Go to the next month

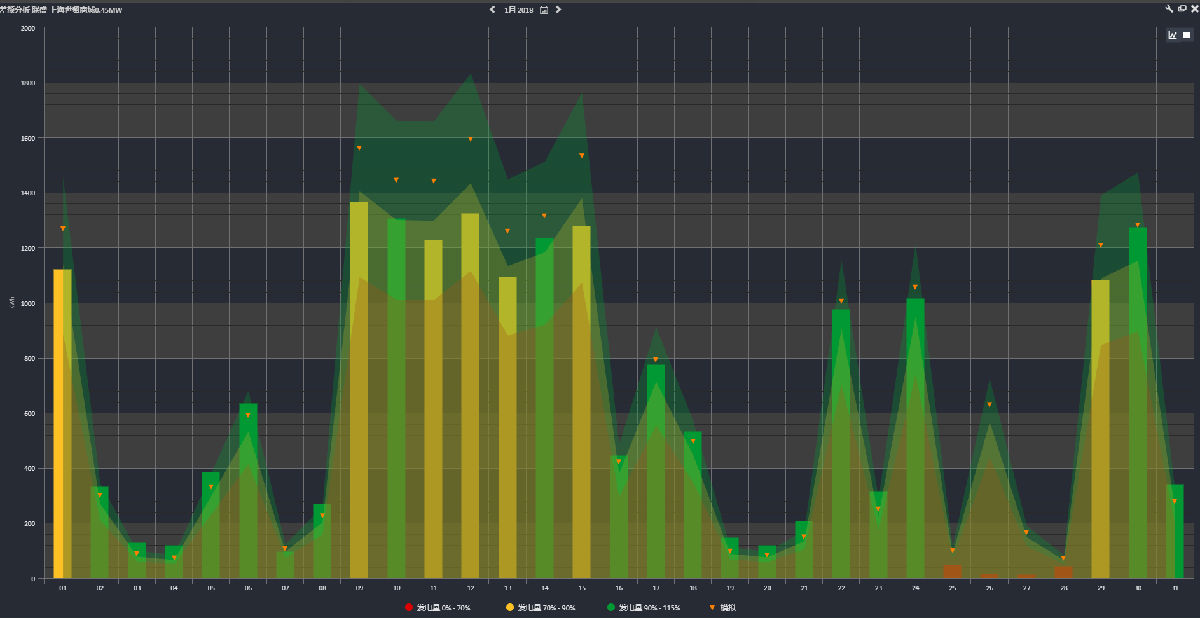click(x=558, y=9)
